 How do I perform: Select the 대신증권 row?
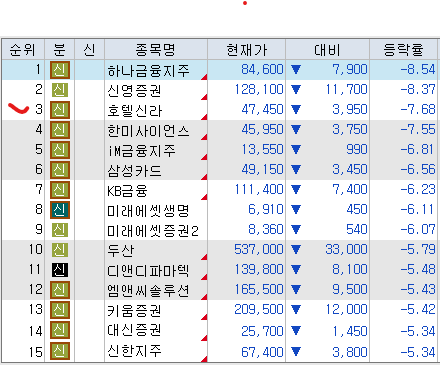220,331
